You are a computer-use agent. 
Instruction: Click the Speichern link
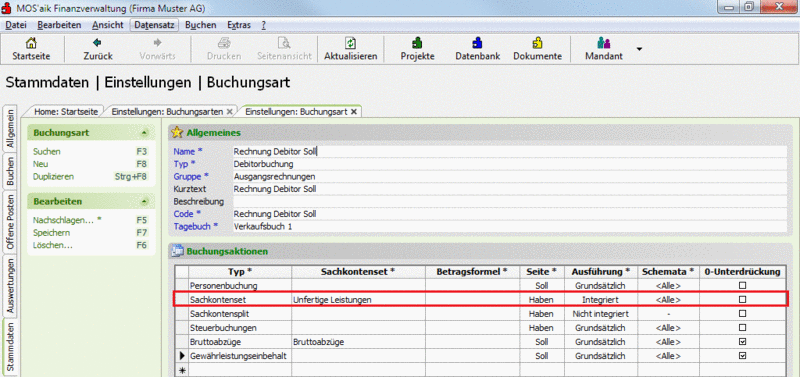pos(52,233)
